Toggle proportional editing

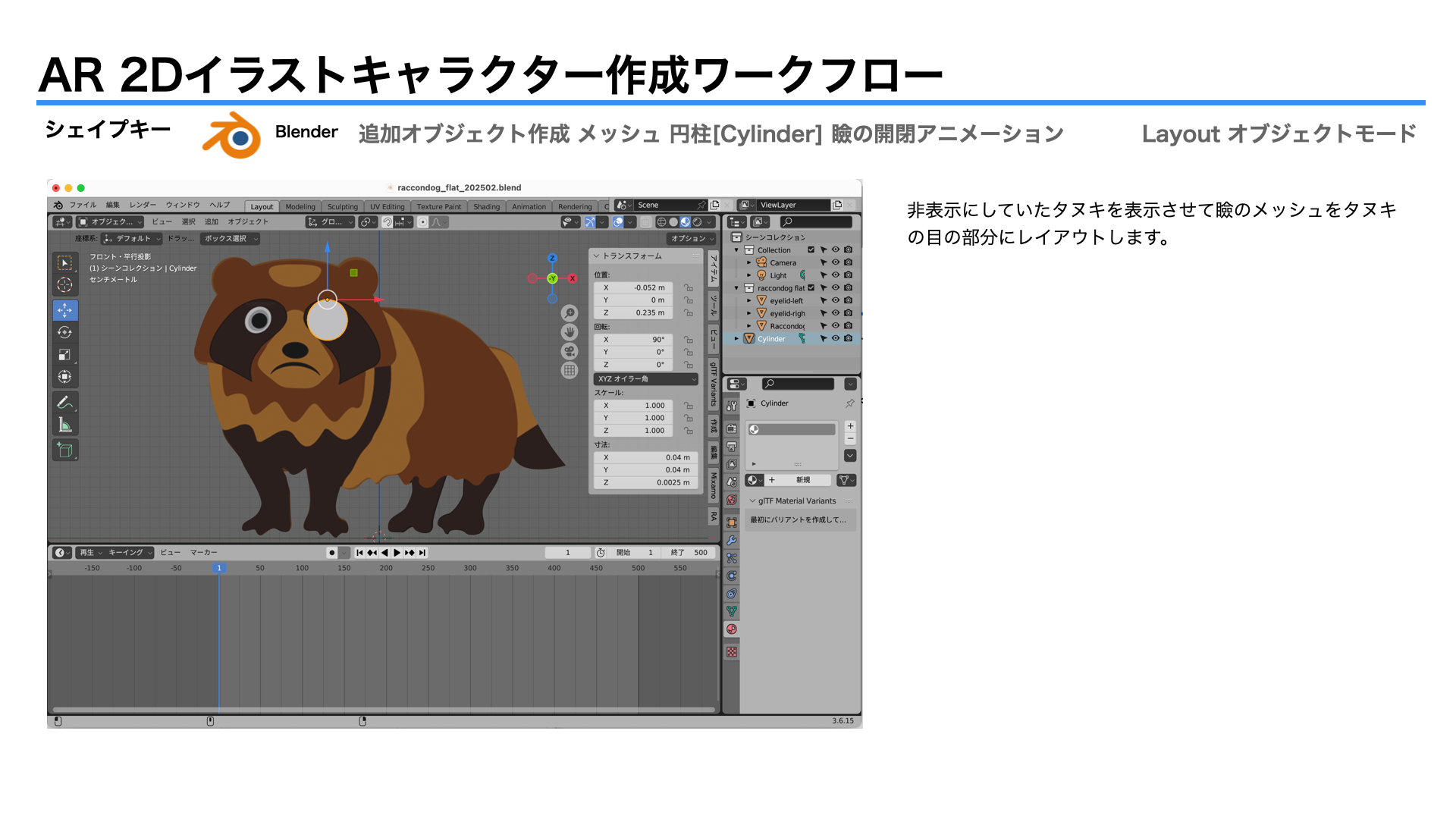click(423, 222)
